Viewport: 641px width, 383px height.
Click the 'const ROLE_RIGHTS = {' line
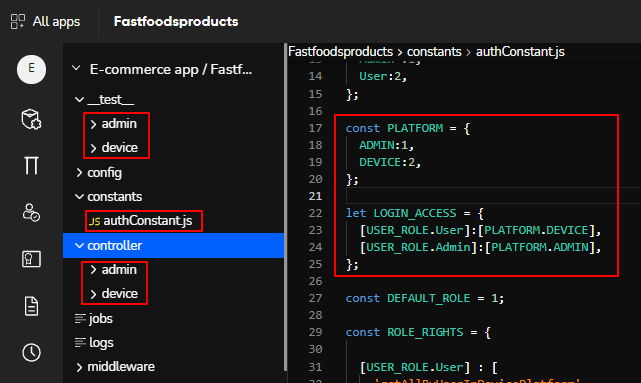click(418, 332)
